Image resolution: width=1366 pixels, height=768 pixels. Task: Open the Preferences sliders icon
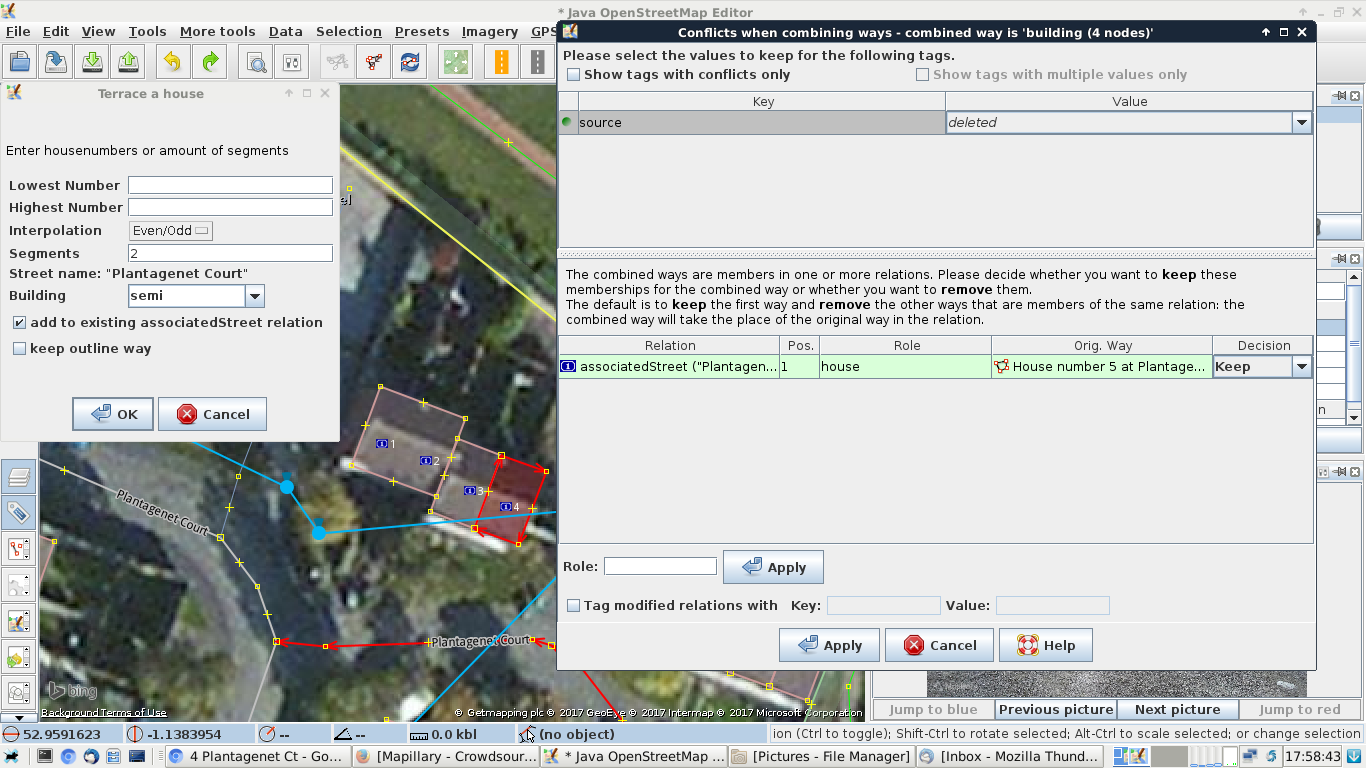tap(292, 62)
